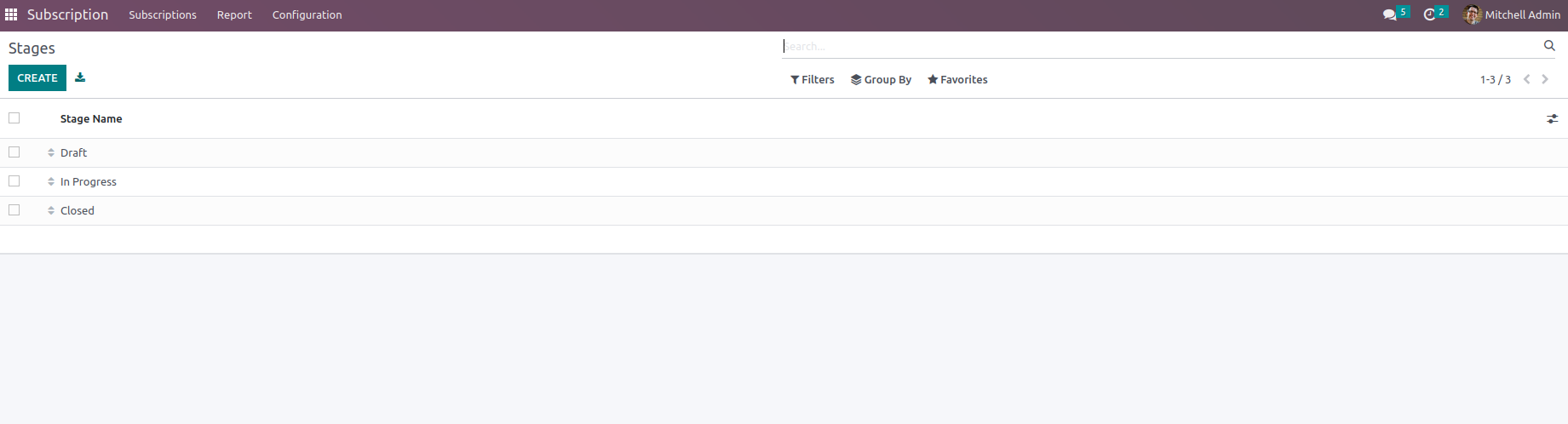Viewport: 1568px width, 424px height.
Task: Expand the Filters dropdown
Action: pyautogui.click(x=813, y=79)
